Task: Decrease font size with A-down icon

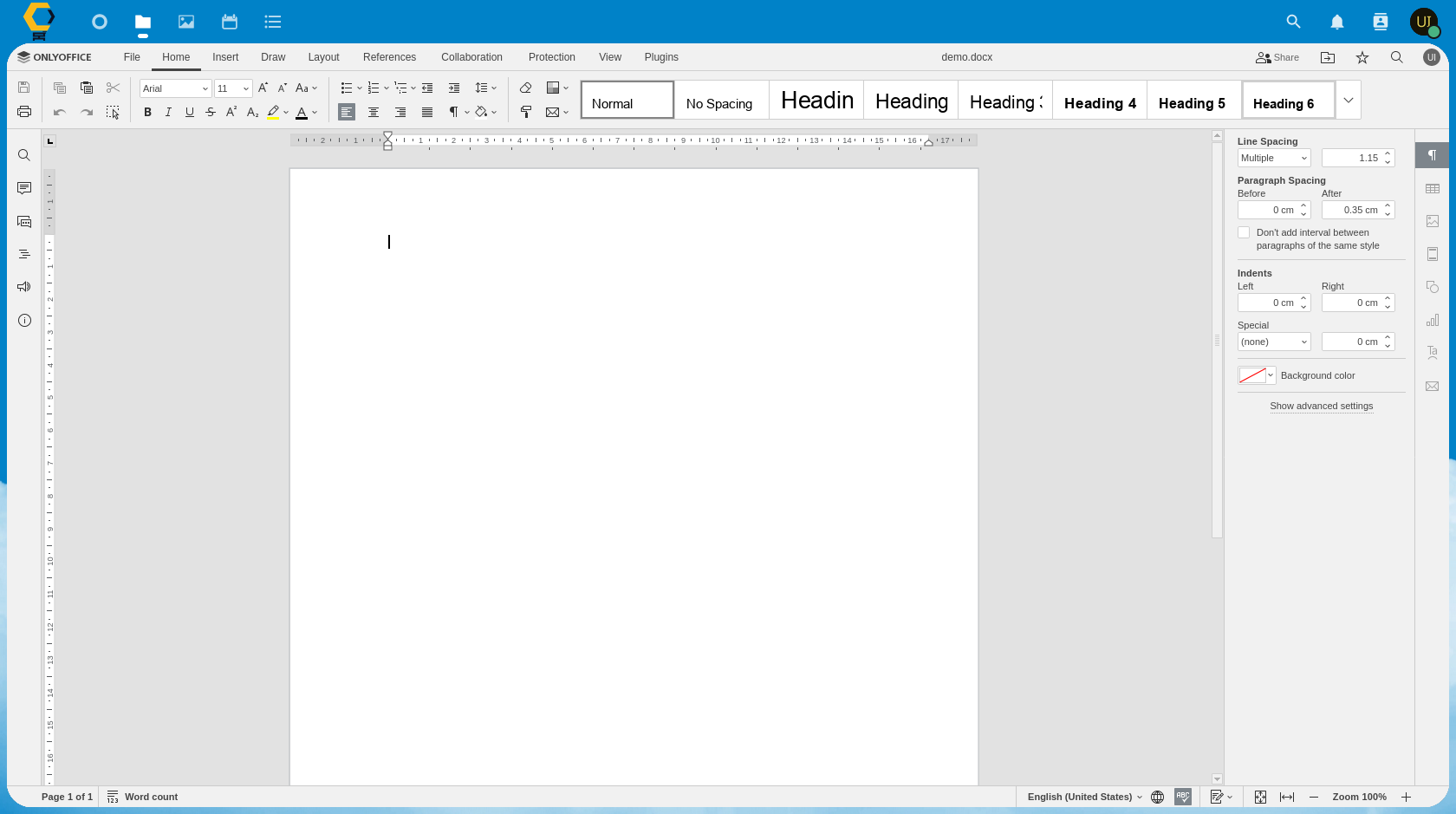Action: (283, 88)
